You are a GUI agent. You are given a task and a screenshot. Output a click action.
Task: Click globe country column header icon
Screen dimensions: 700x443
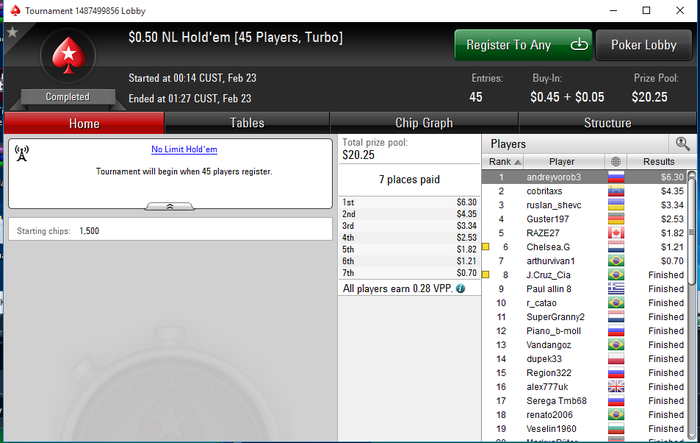(616, 161)
